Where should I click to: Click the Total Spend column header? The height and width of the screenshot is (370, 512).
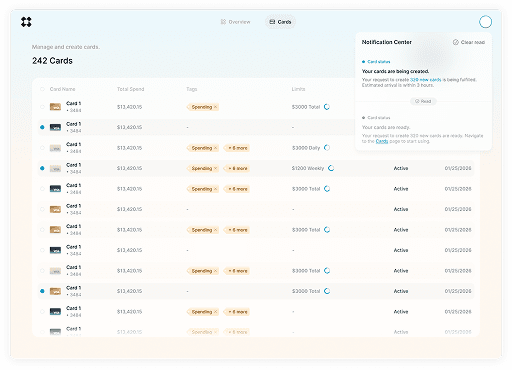pos(130,89)
